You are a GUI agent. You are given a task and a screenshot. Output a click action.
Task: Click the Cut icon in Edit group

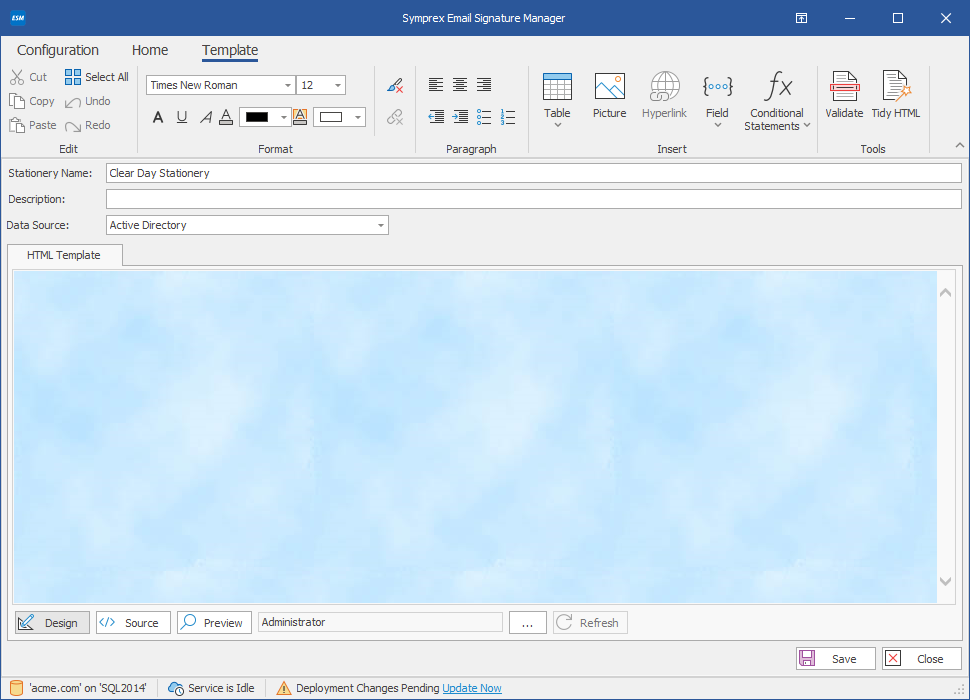[17, 77]
